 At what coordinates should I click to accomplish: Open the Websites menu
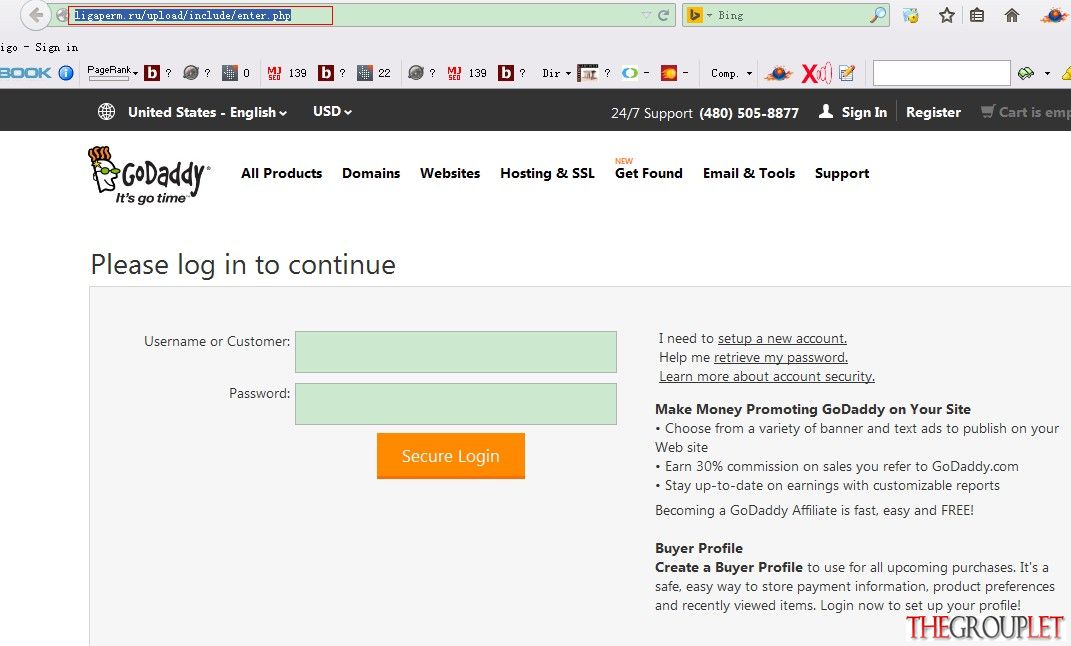pyautogui.click(x=450, y=173)
